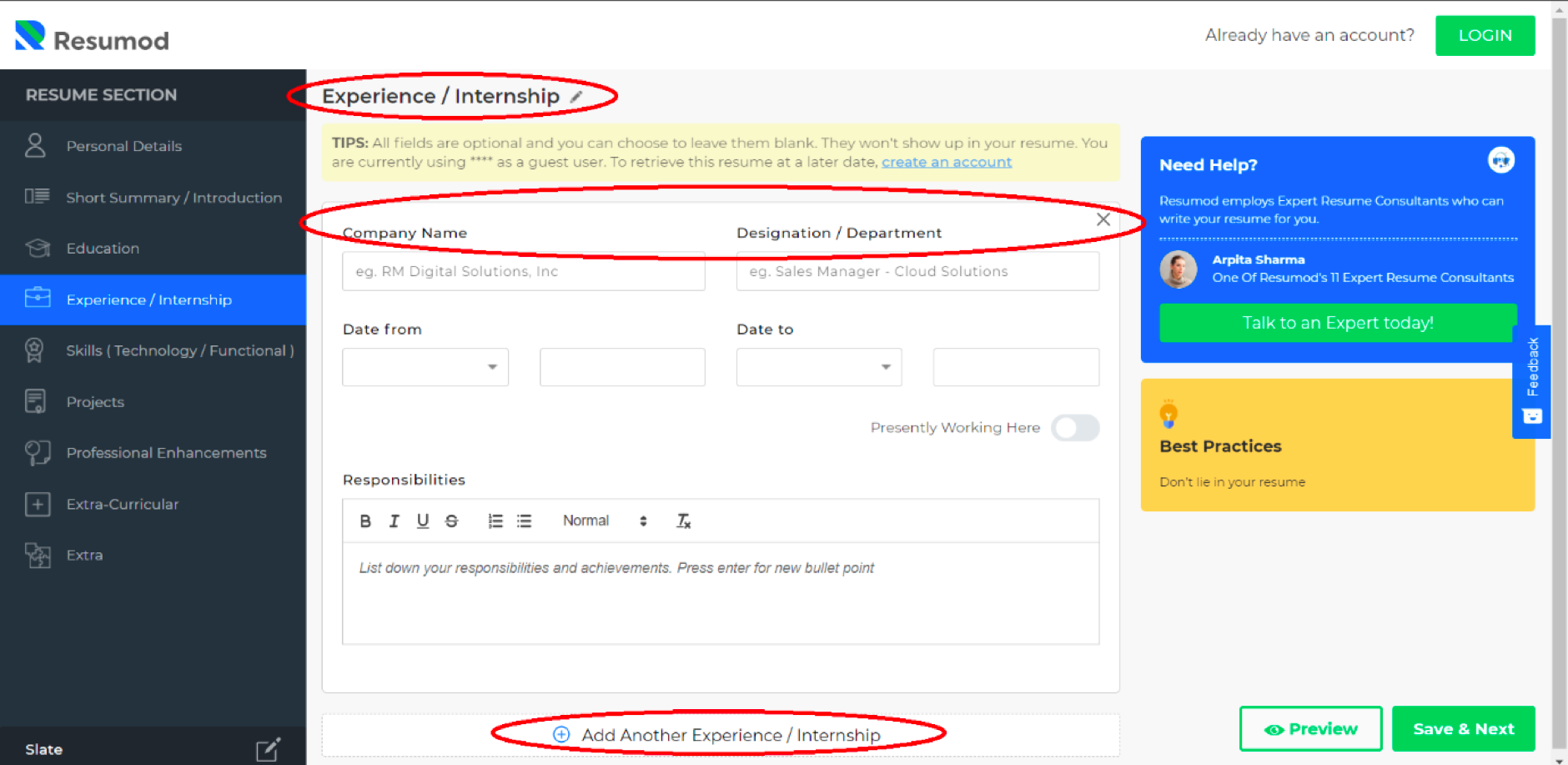Remove this experience entry with X
1568x765 pixels.
point(1103,219)
